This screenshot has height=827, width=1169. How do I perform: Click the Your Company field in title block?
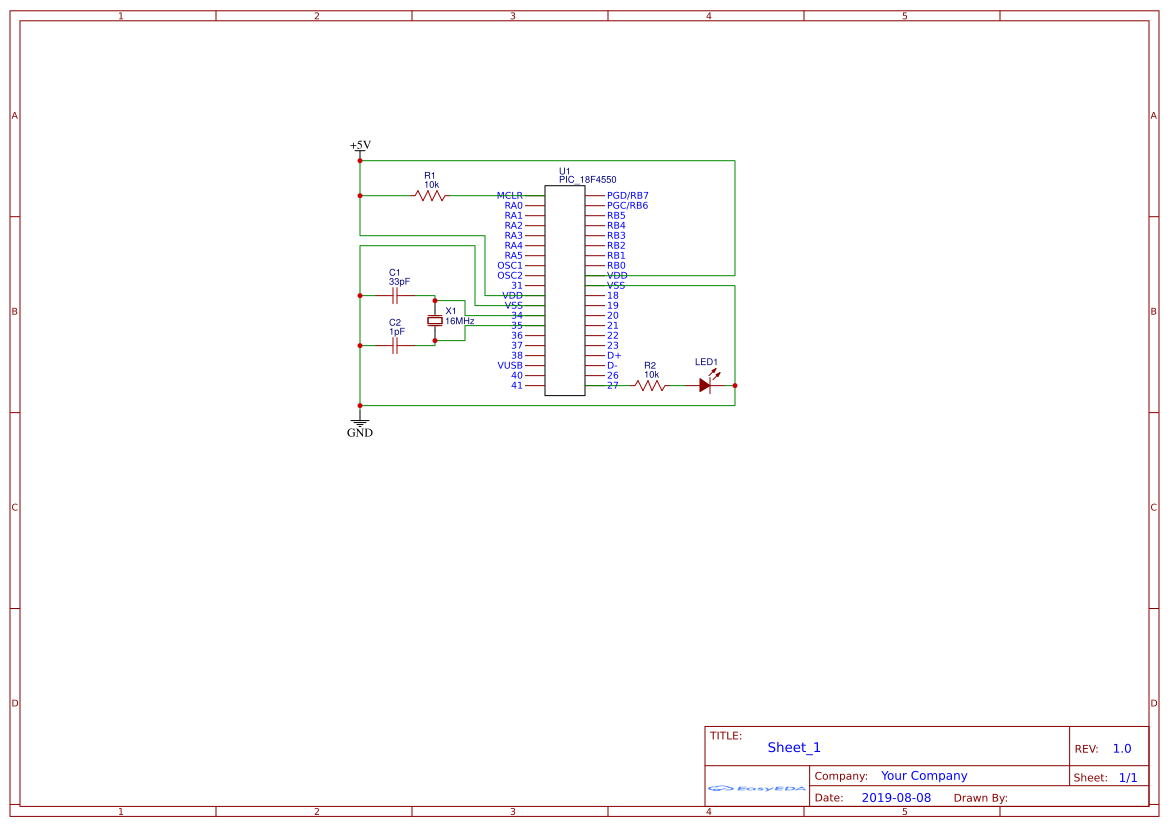924,775
